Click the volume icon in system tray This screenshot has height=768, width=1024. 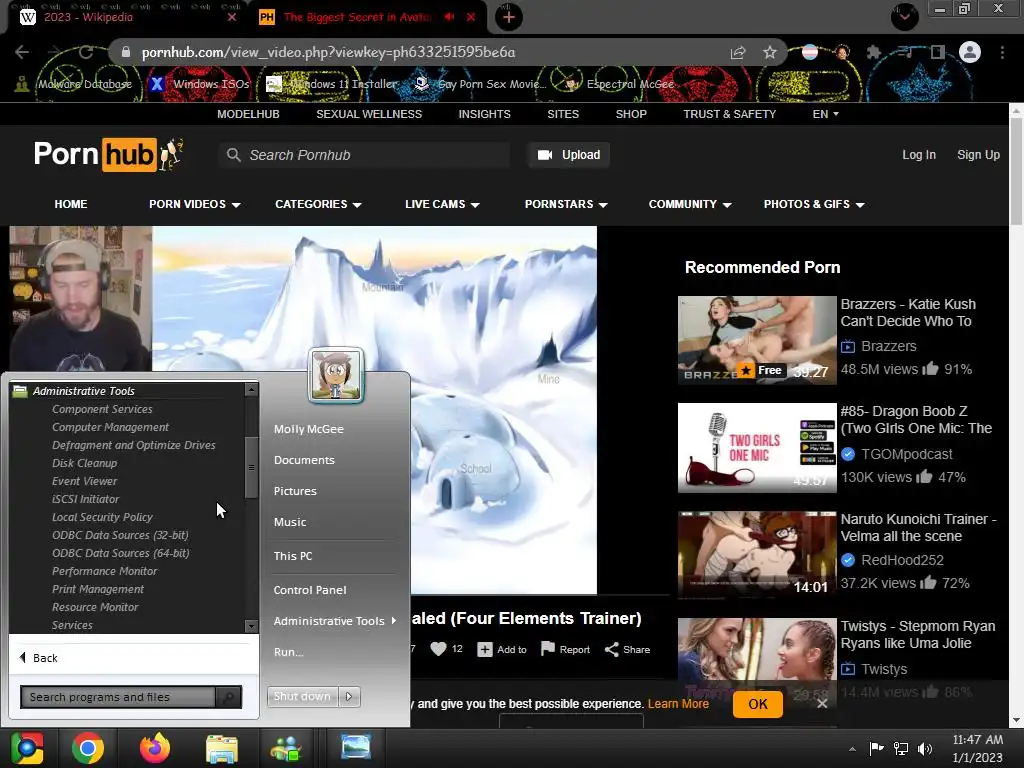[925, 748]
